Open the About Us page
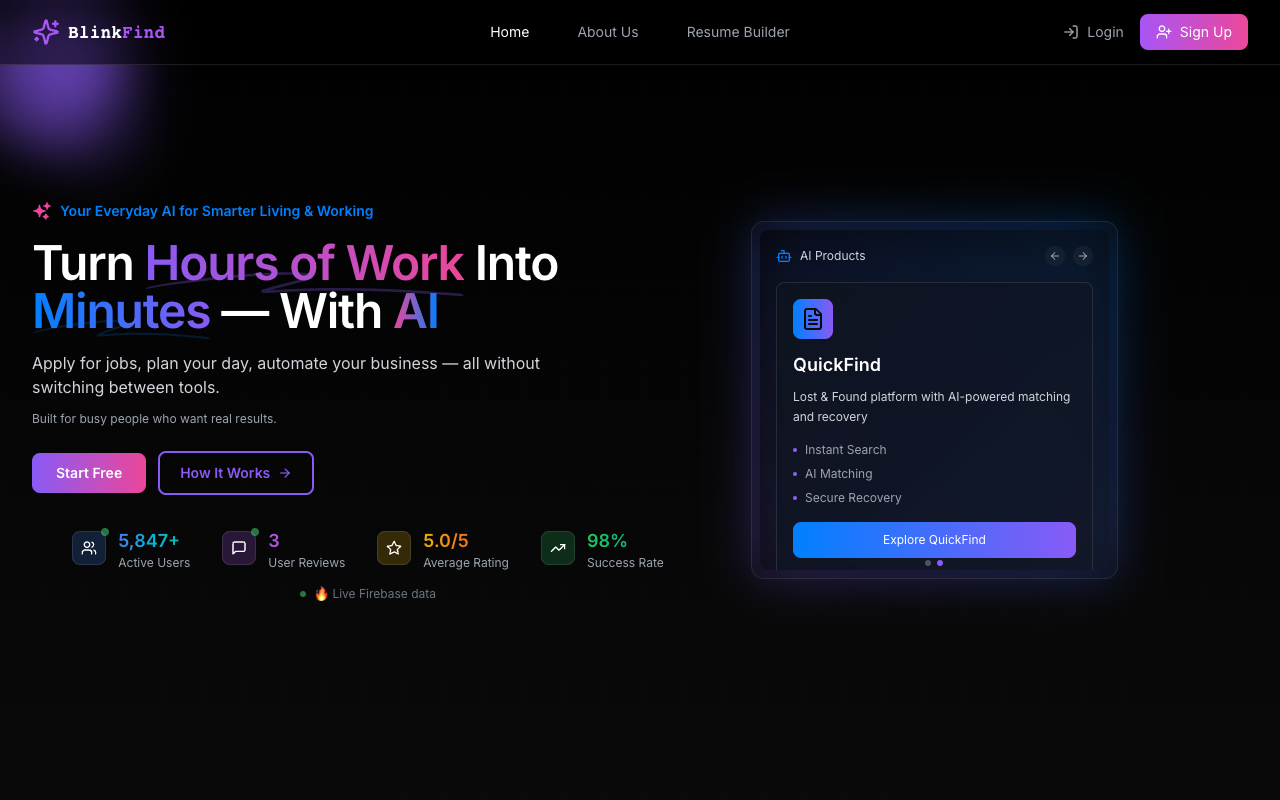This screenshot has width=1280, height=800. [x=607, y=31]
